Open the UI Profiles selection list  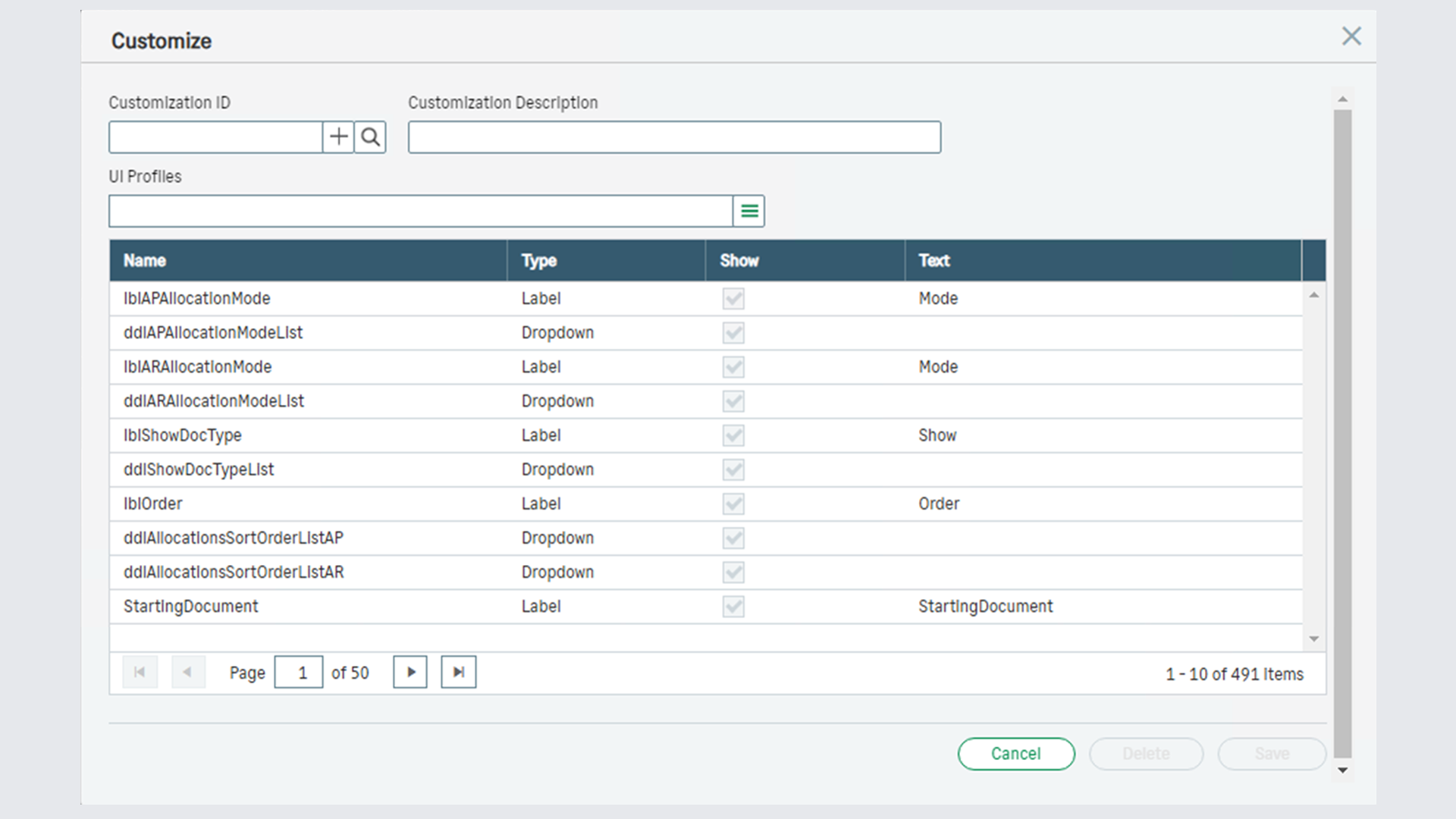point(748,211)
